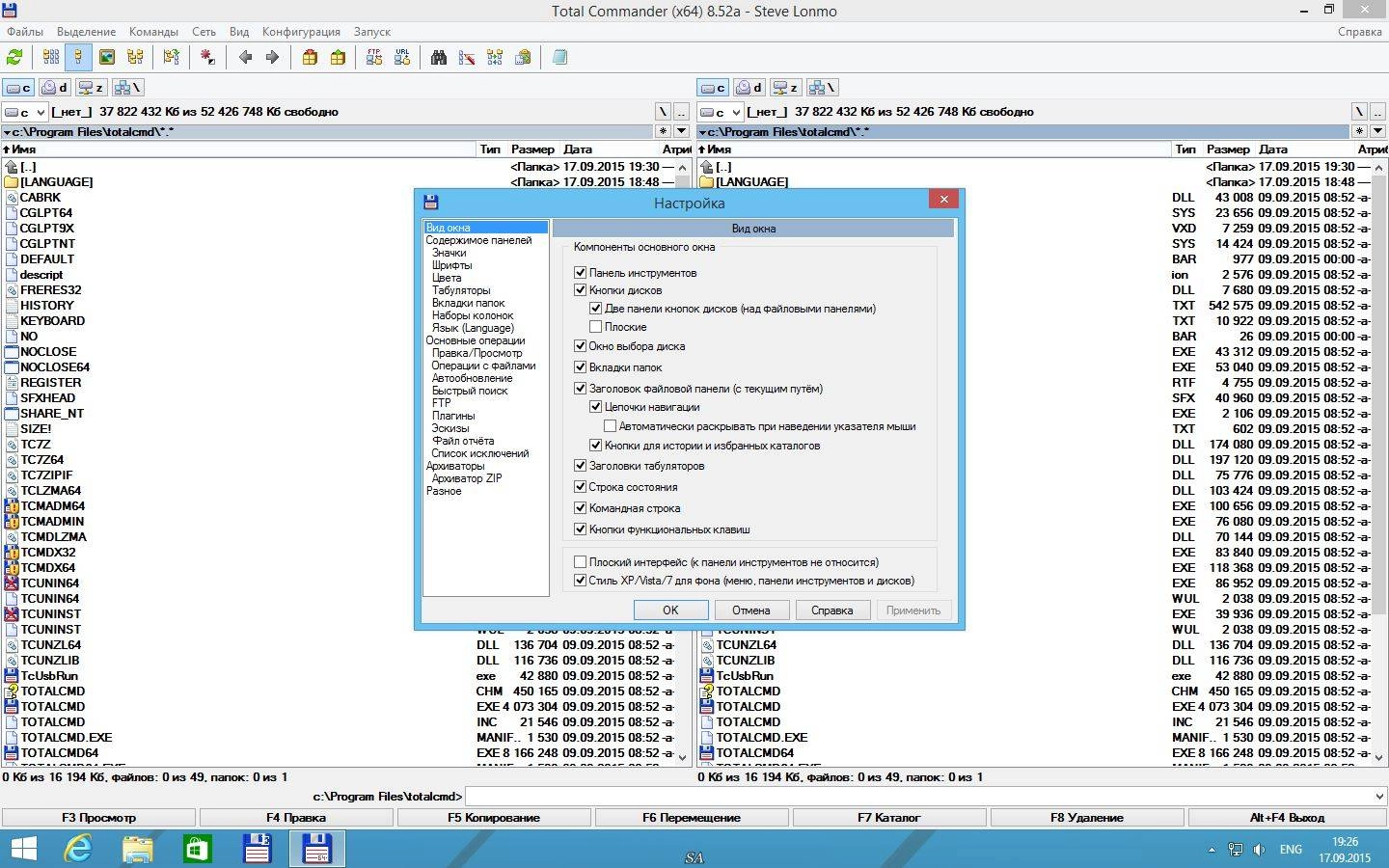Enable 'Автоматически раскрывать при наведении' checkbox
Image resolution: width=1389 pixels, height=868 pixels.
pyautogui.click(x=610, y=426)
